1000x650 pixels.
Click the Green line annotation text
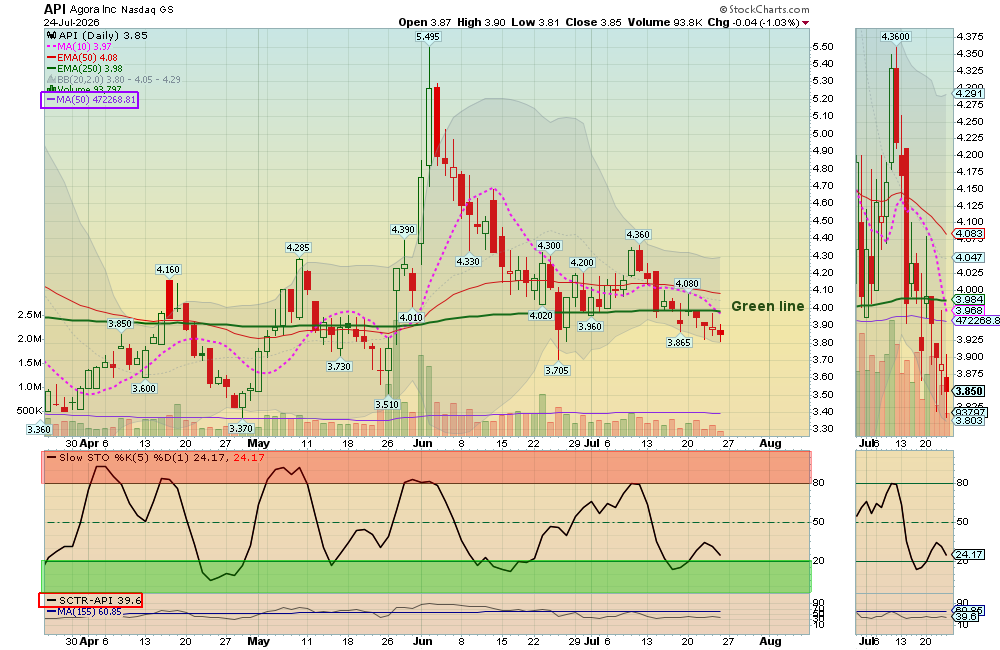pyautogui.click(x=768, y=306)
